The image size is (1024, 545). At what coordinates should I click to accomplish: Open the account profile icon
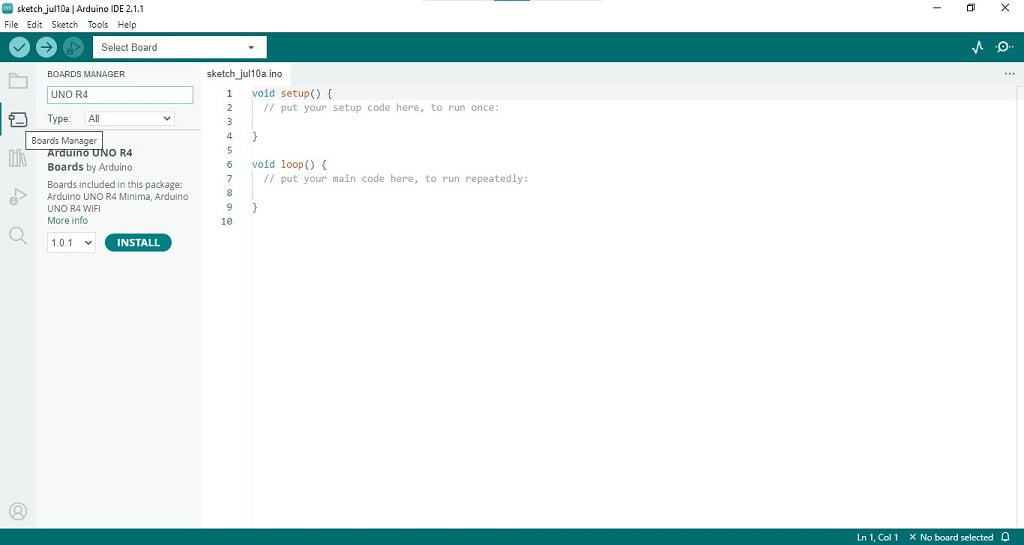[18, 511]
